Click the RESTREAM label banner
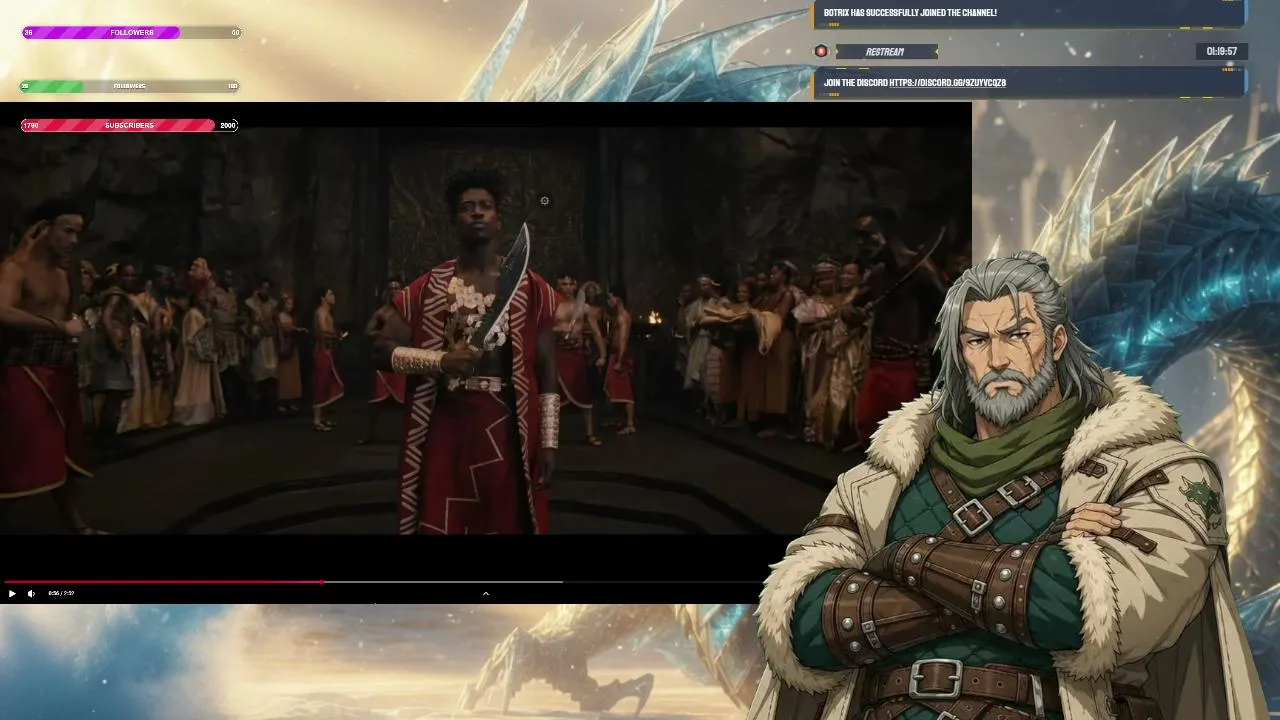 pos(885,52)
